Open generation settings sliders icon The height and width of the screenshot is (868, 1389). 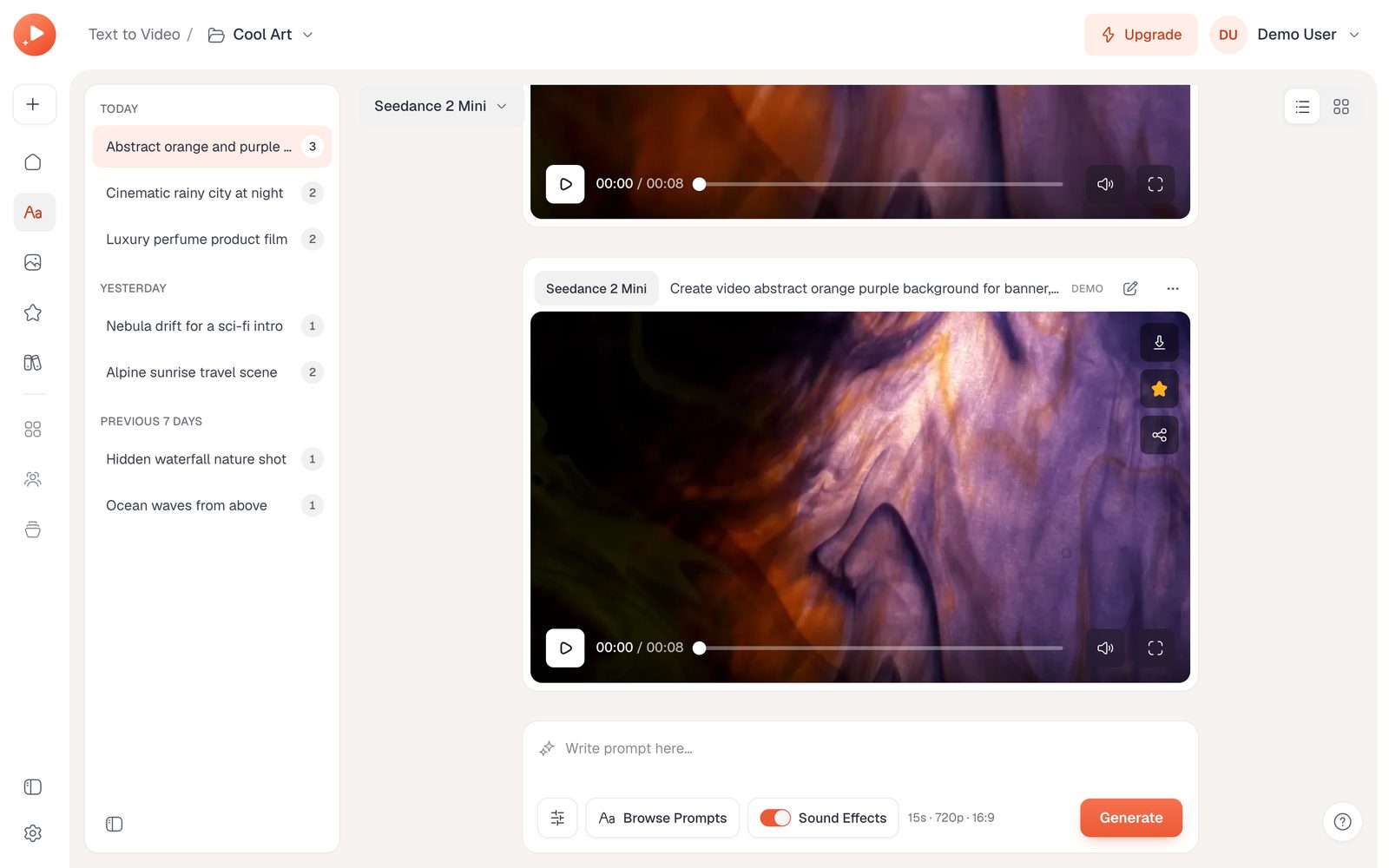pyautogui.click(x=557, y=818)
